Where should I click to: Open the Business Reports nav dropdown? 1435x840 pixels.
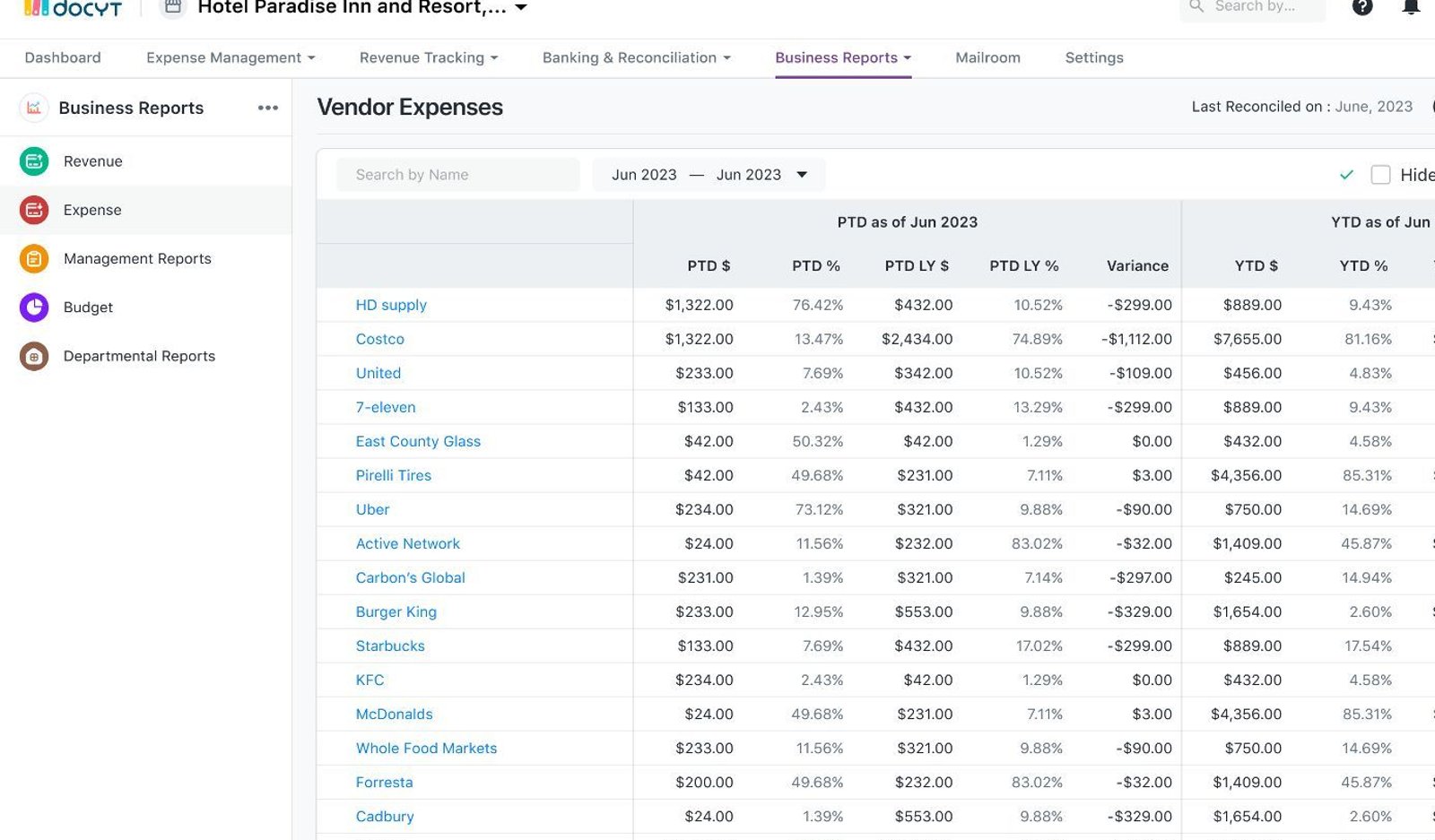pos(843,57)
